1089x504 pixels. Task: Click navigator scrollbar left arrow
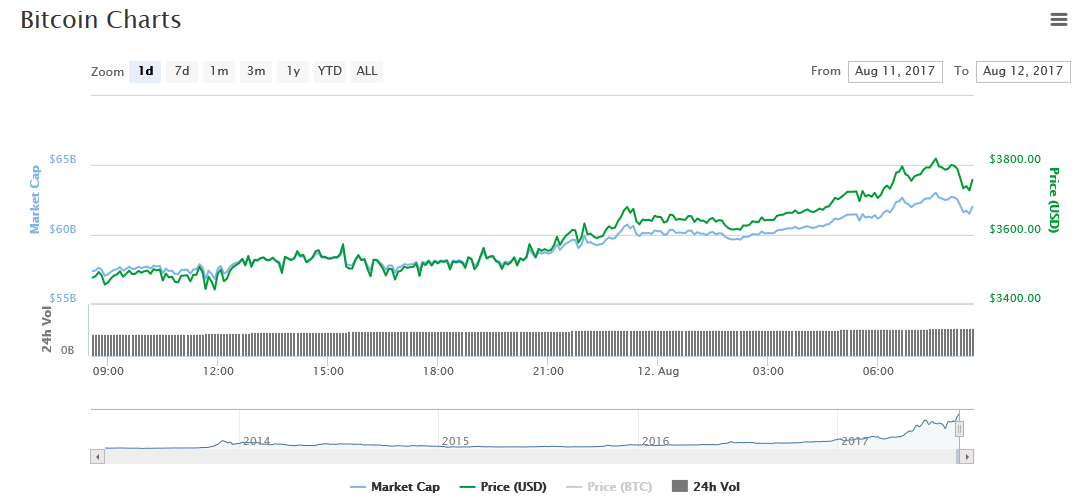97,457
